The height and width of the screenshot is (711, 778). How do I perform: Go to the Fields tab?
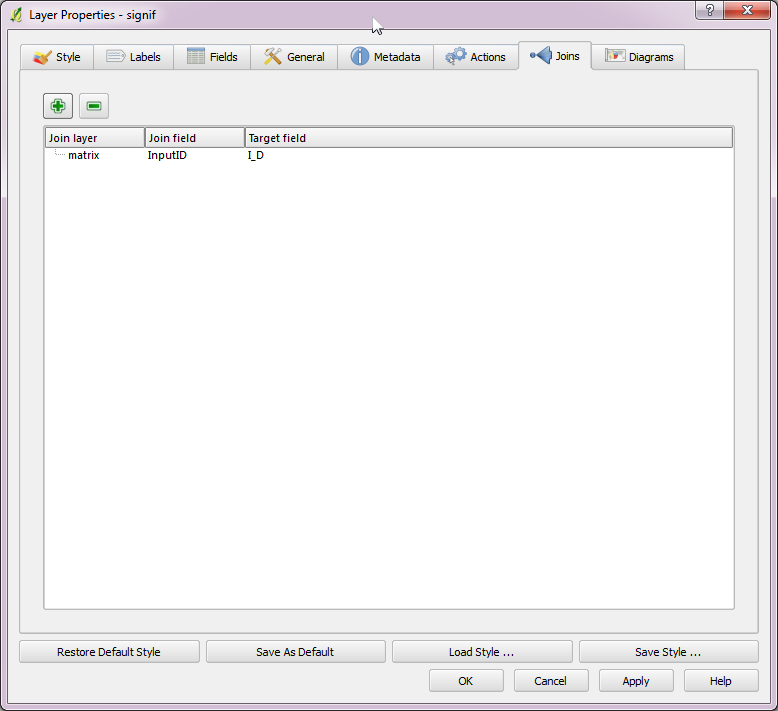tap(212, 57)
